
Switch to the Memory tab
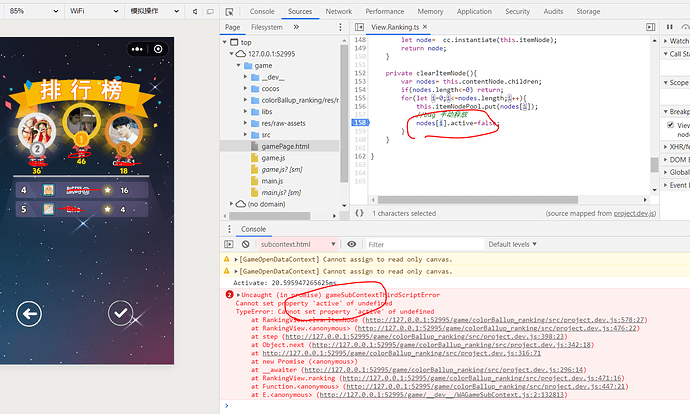[430, 11]
